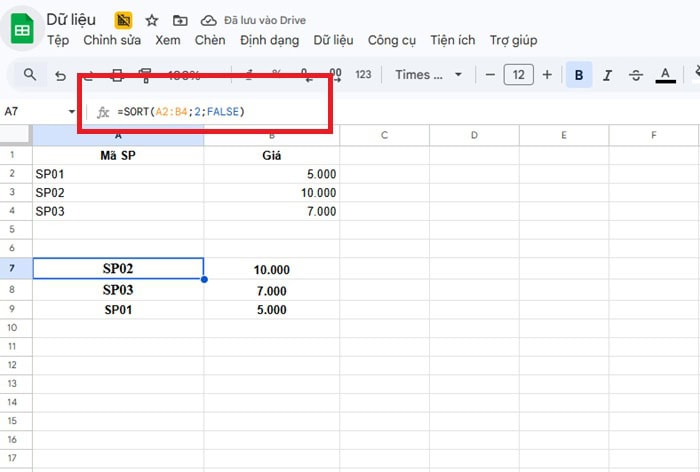
Task: Open the Định dạng menu
Action: [270, 40]
